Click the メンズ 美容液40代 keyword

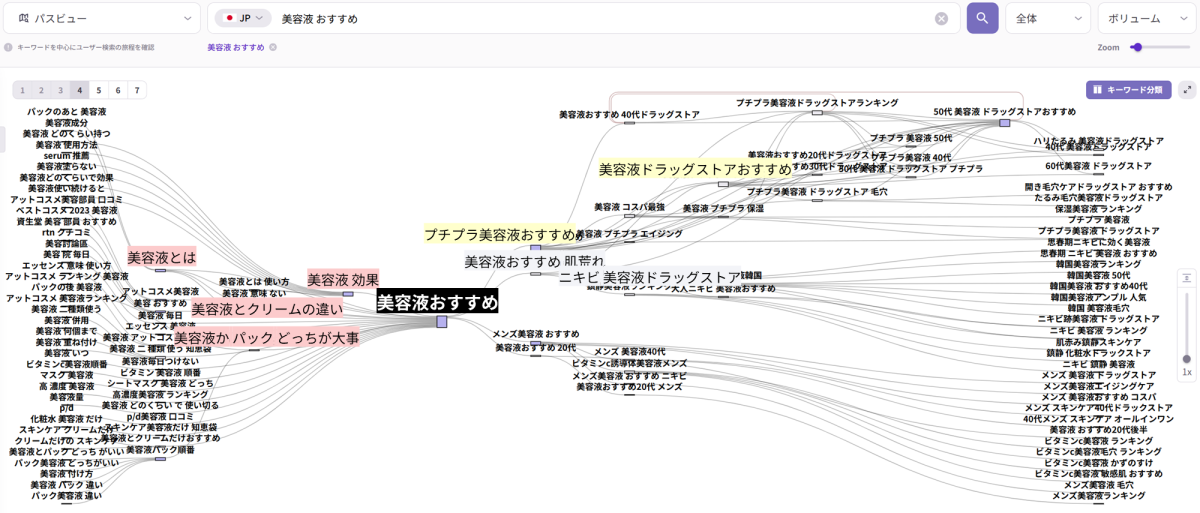coord(629,352)
